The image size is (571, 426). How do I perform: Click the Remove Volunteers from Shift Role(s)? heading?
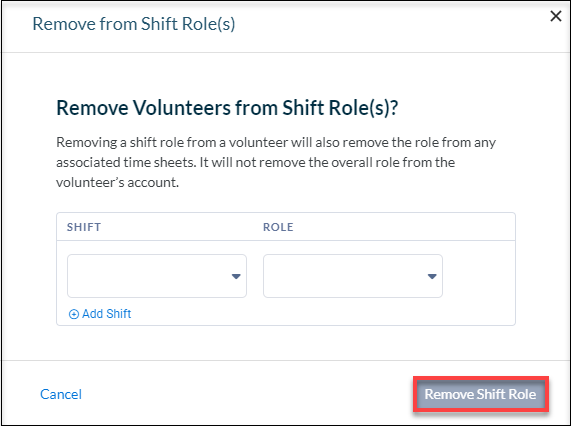pyautogui.click(x=227, y=108)
